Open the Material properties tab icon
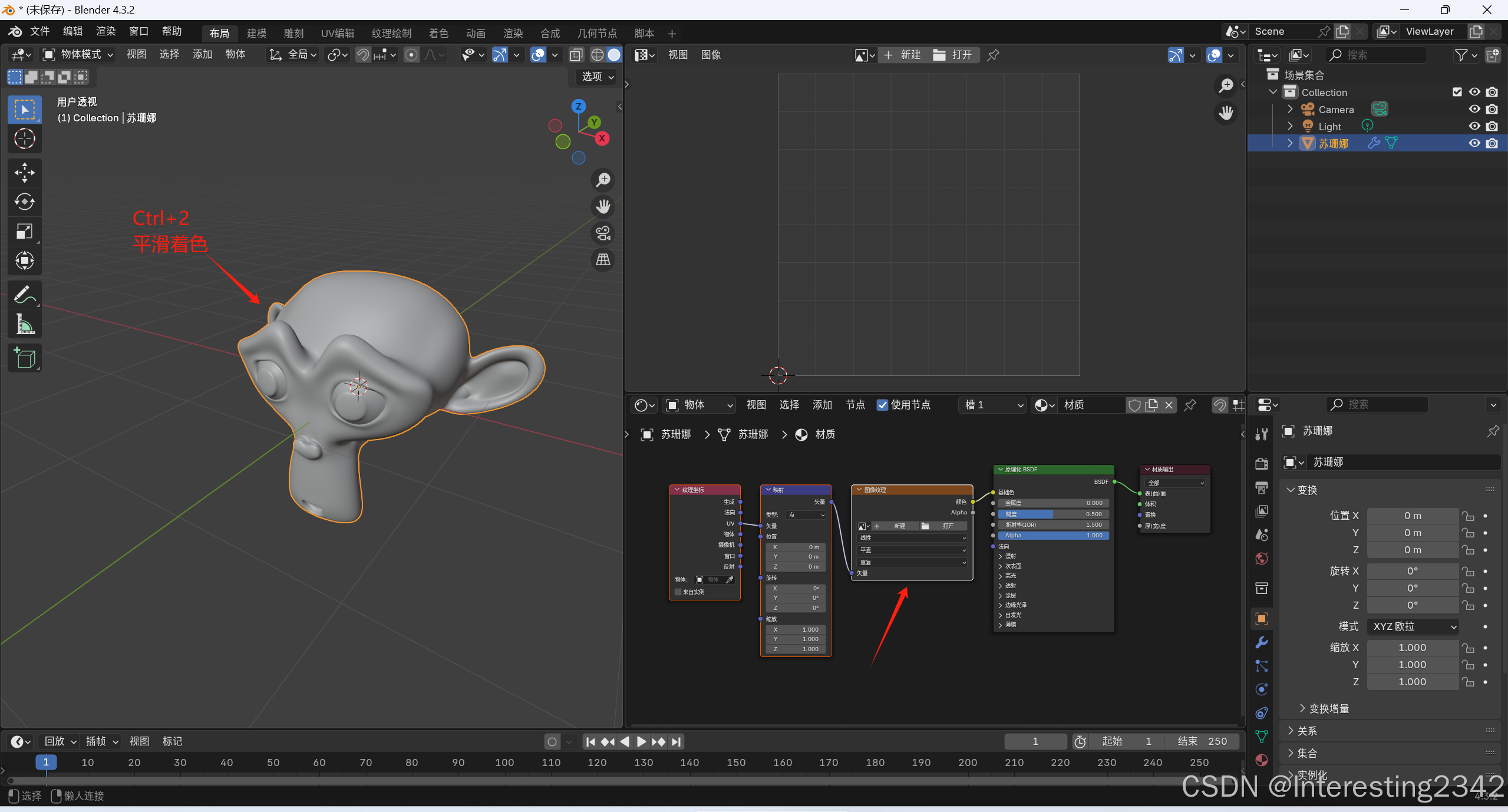This screenshot has height=812, width=1508. tap(1262, 760)
